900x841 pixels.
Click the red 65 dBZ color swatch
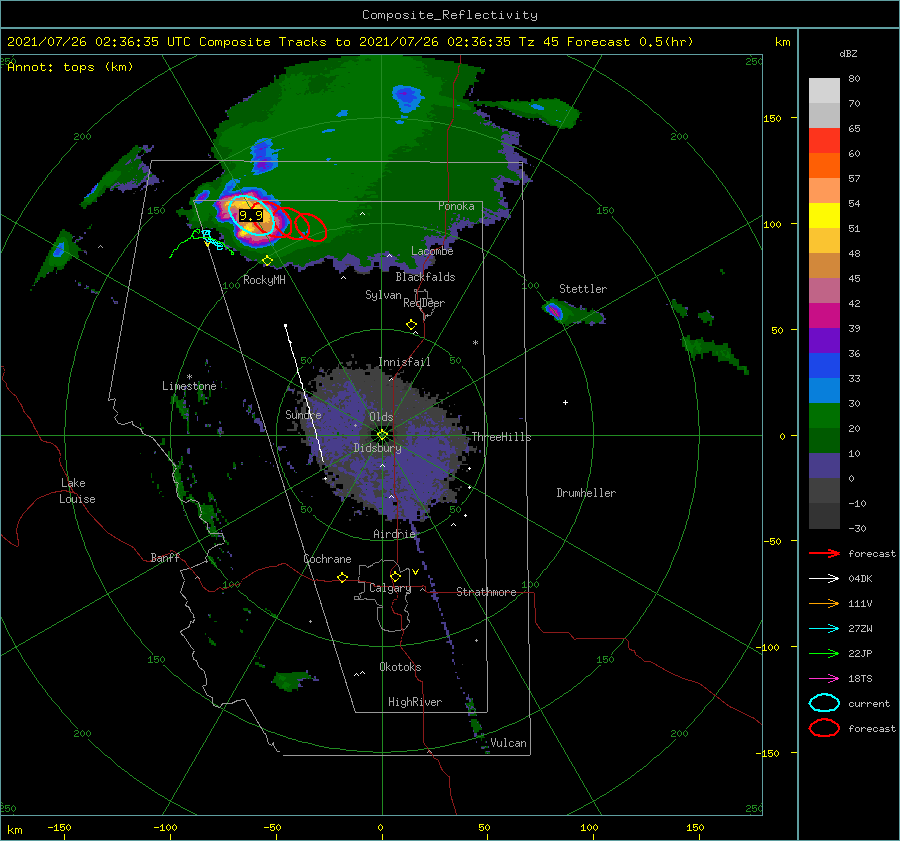(824, 141)
